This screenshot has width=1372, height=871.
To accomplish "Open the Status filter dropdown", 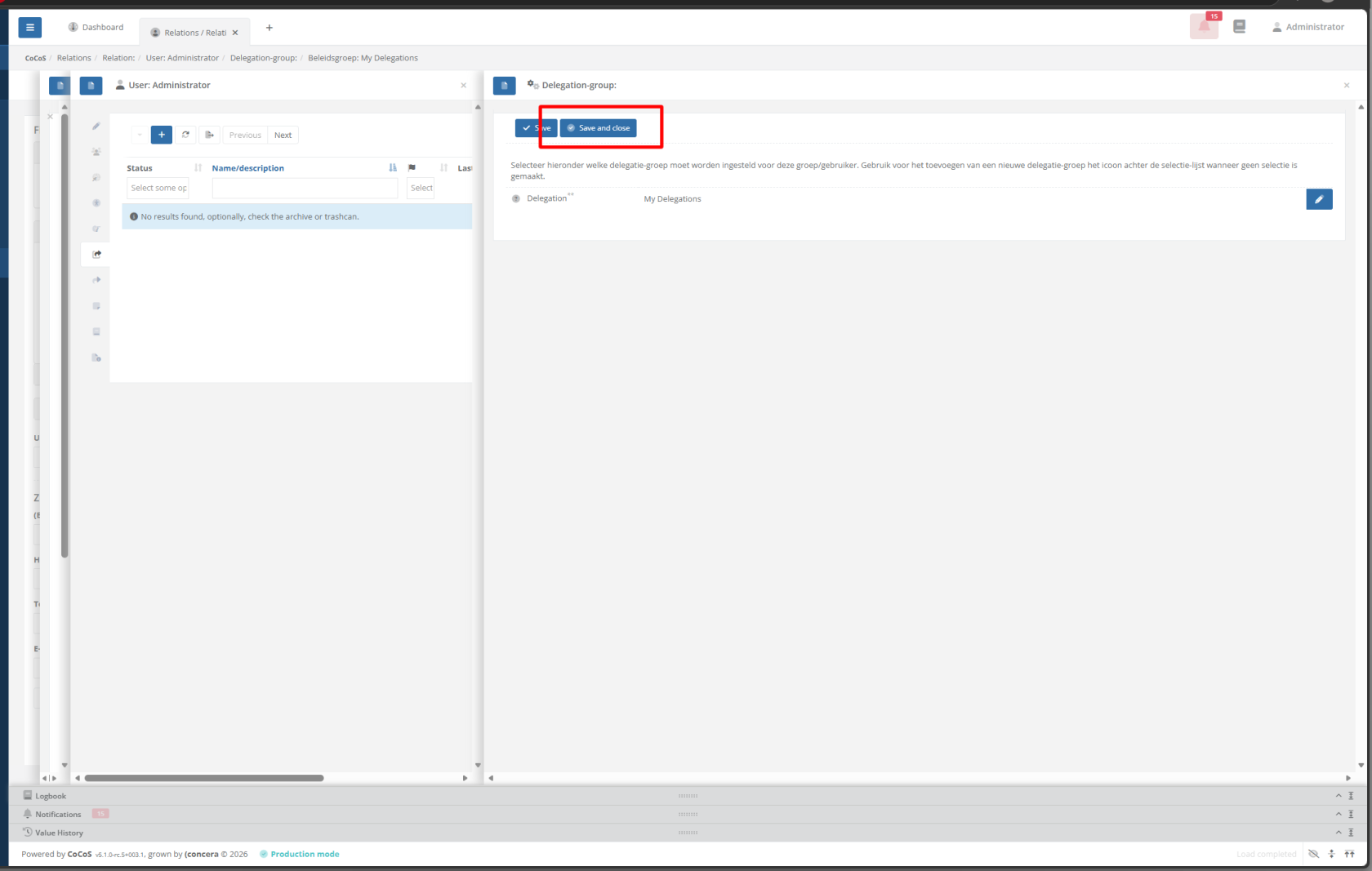I will click(158, 188).
